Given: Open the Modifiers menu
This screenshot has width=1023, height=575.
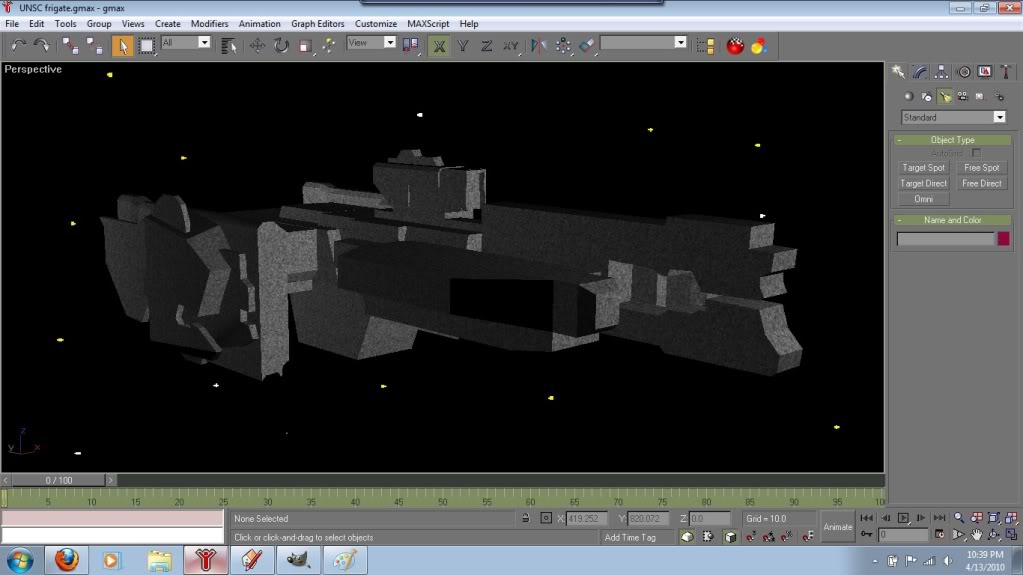Looking at the screenshot, I should click(209, 23).
